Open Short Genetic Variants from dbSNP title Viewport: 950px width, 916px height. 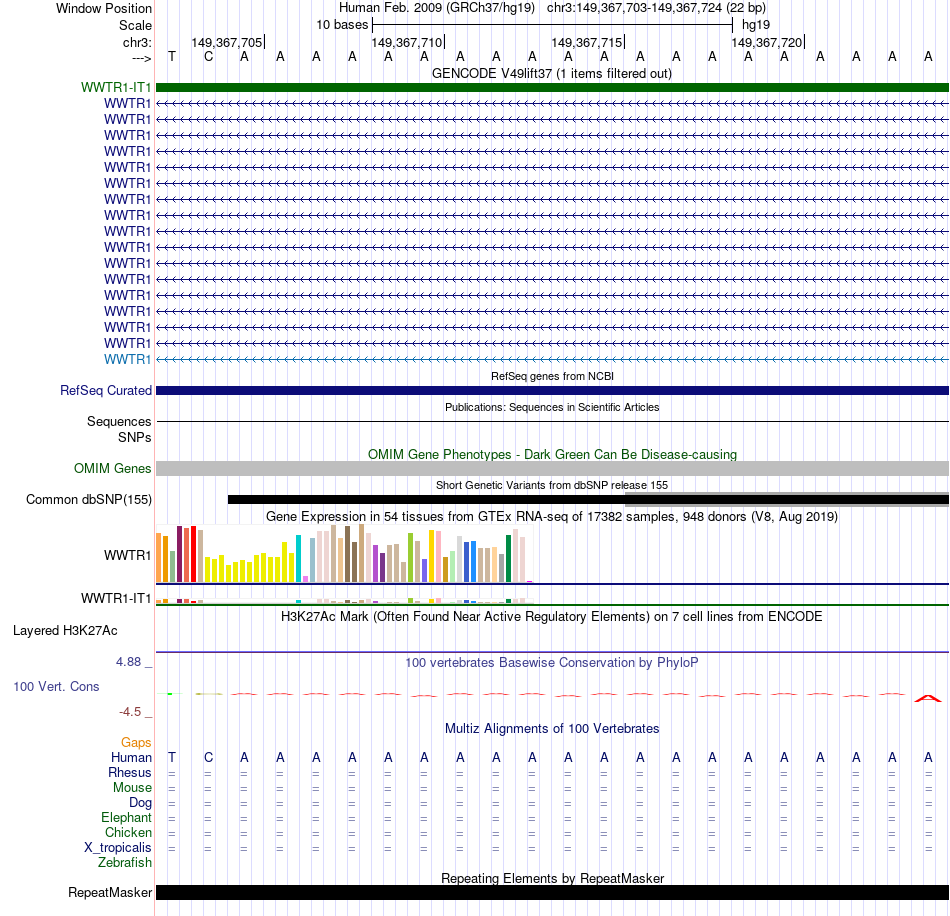pos(552,485)
